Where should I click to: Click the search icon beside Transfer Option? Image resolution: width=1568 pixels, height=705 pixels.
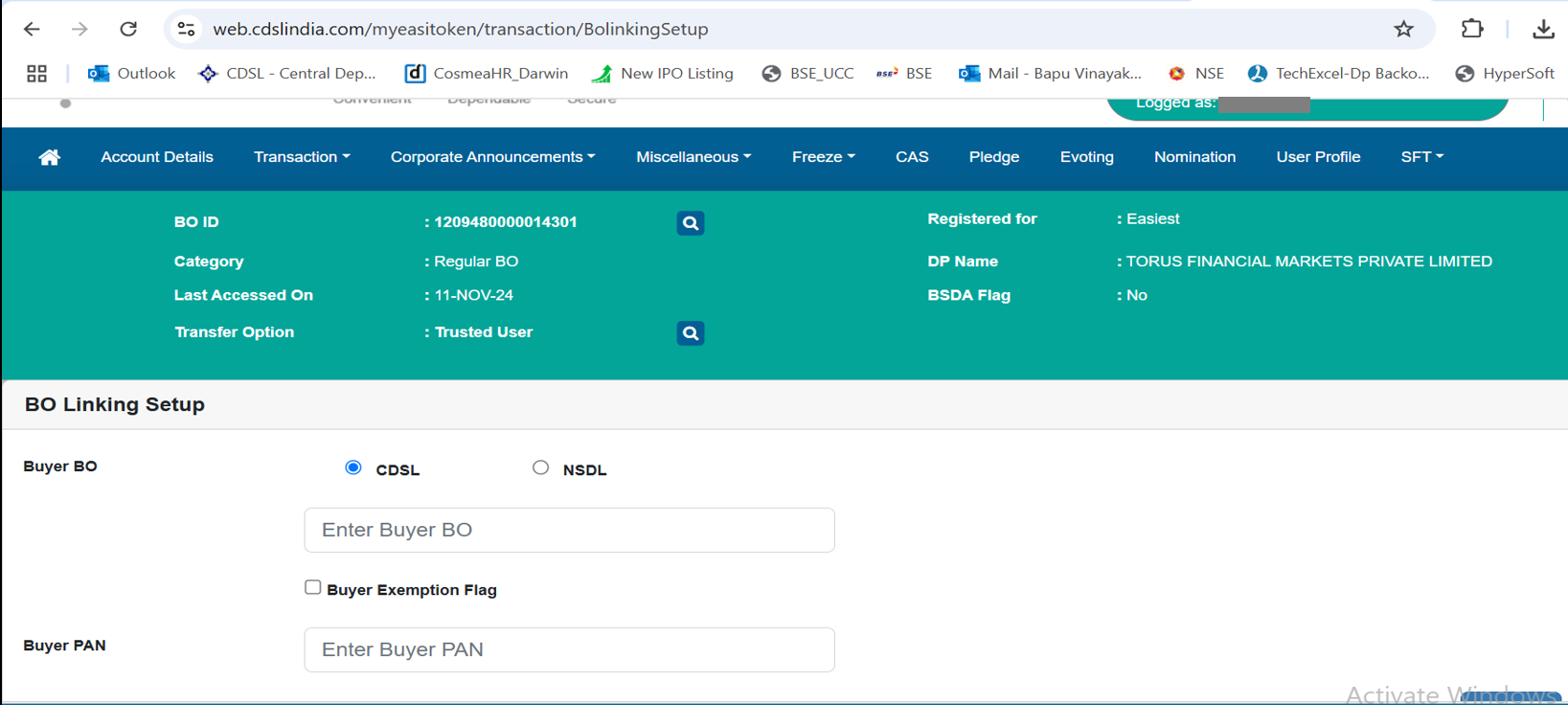[x=690, y=333]
